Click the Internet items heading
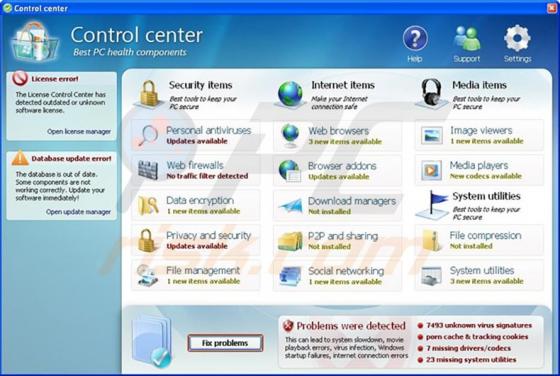 343,85
